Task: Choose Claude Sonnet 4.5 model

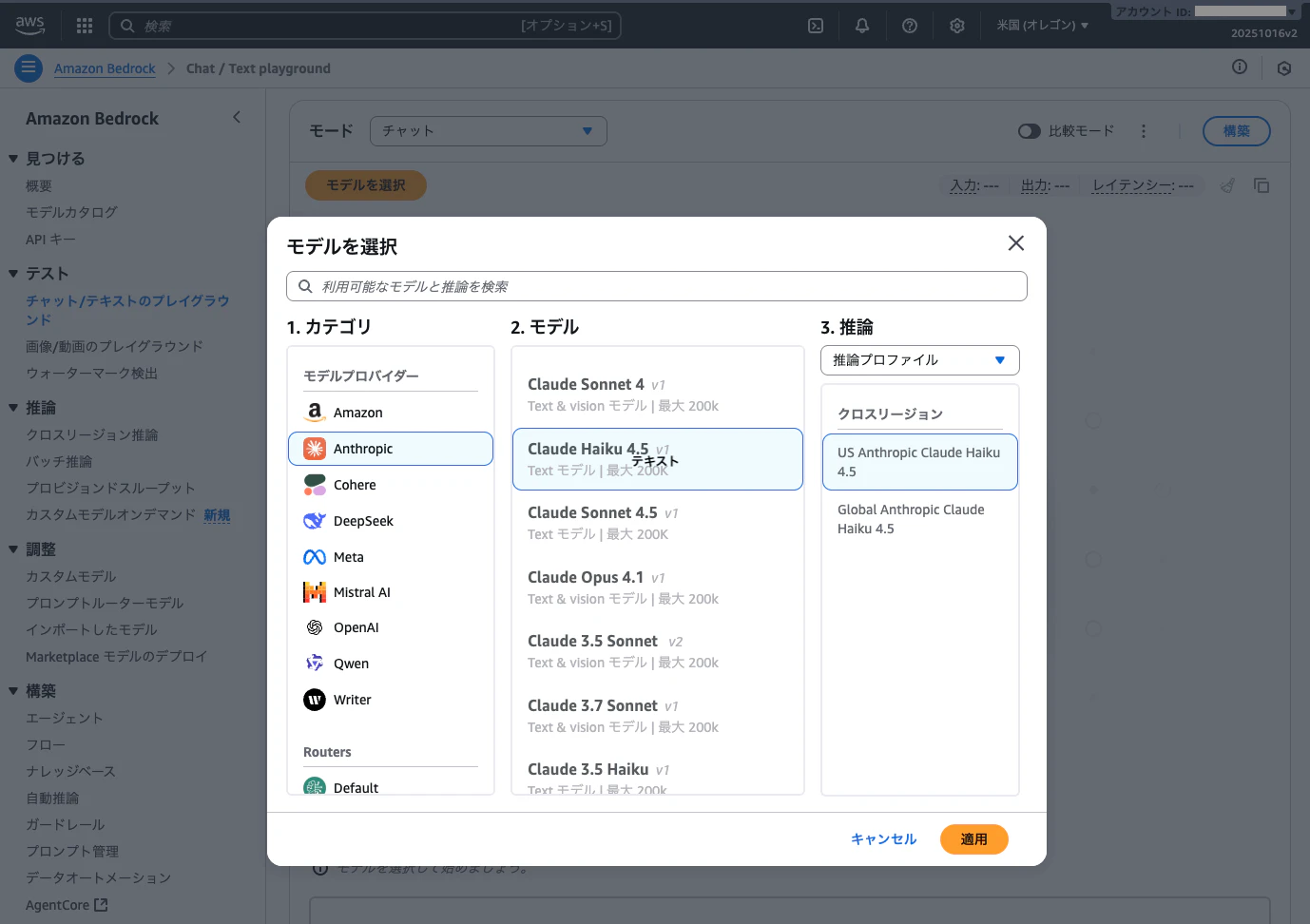Action: tap(657, 523)
